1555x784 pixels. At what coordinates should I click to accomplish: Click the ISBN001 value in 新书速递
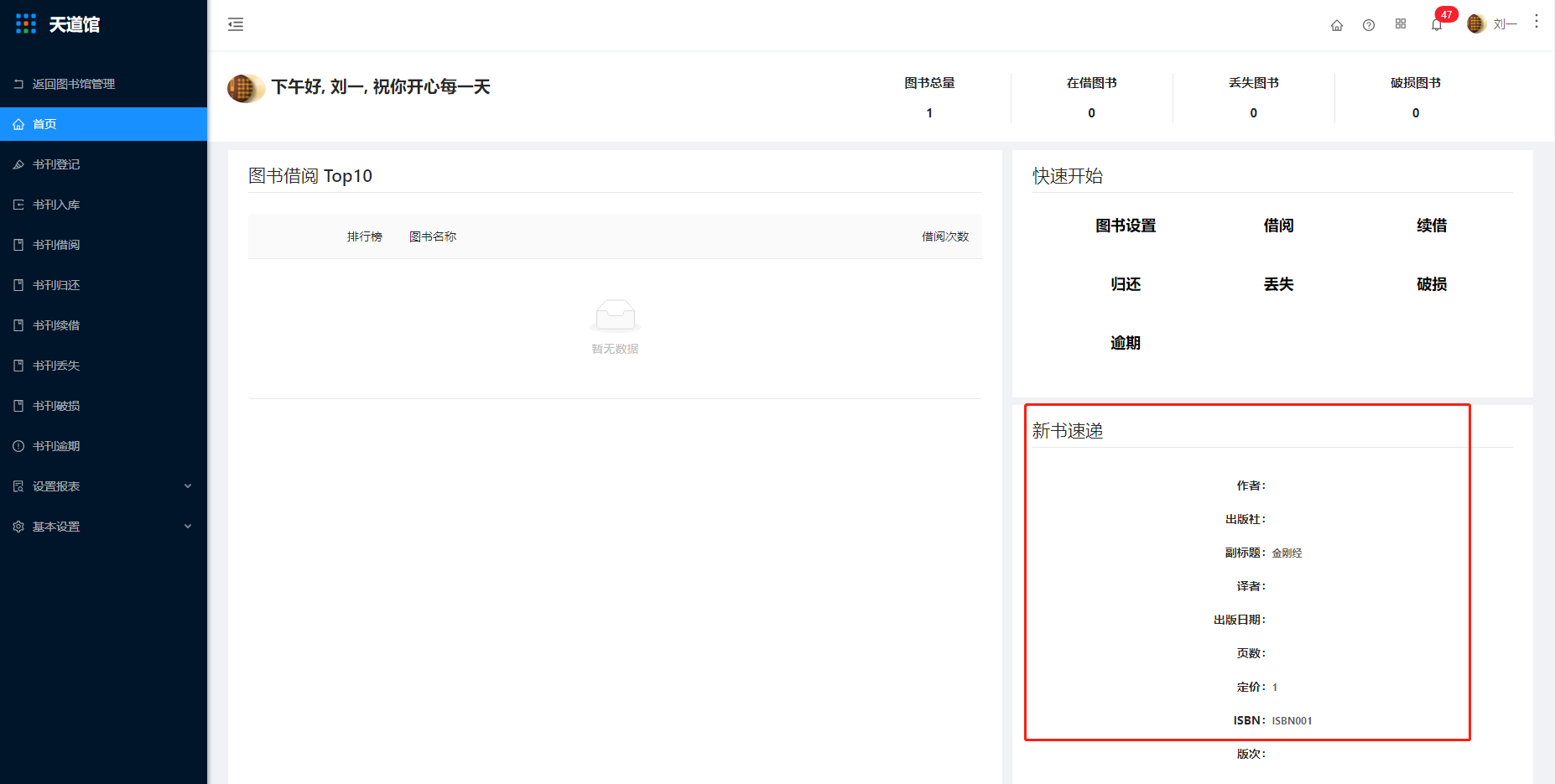click(1292, 721)
